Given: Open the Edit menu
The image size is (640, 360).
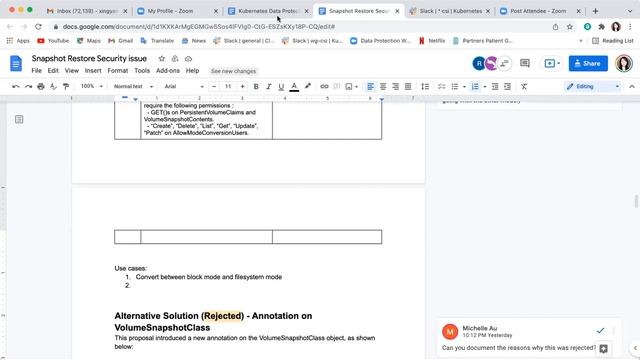Looking at the screenshot, I should click(53, 71).
